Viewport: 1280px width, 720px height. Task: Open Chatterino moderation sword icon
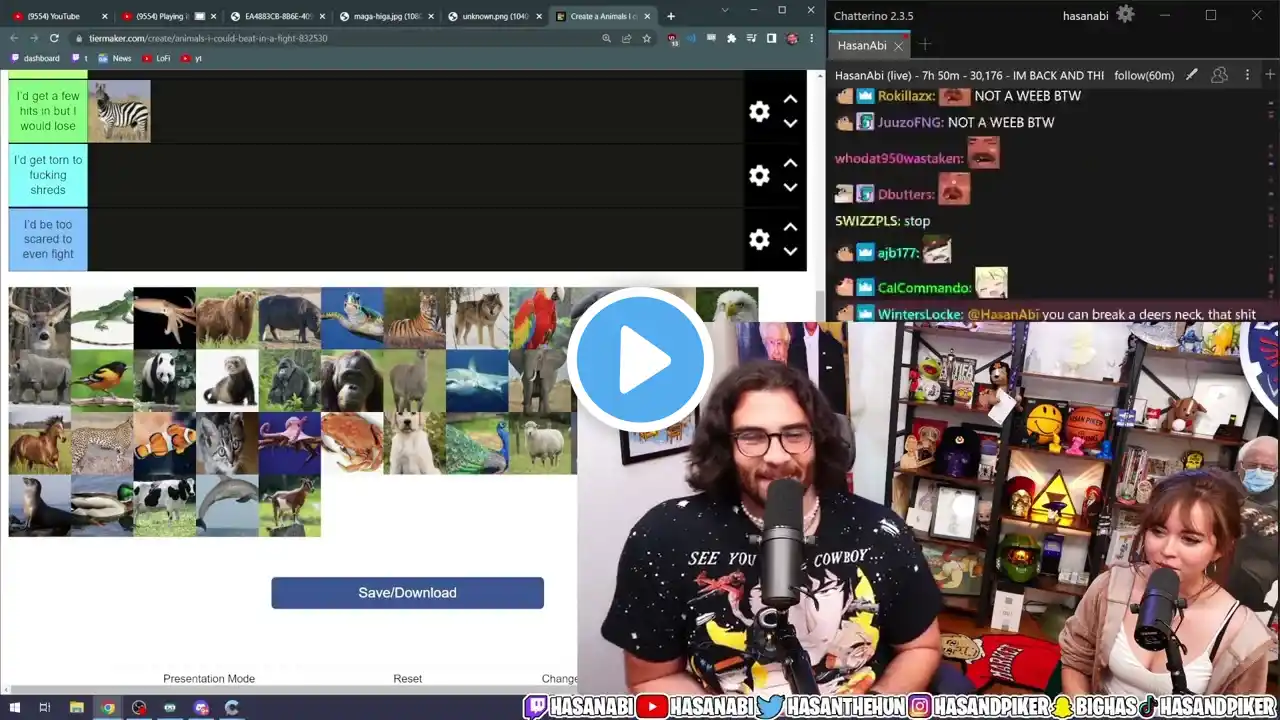coord(1192,75)
